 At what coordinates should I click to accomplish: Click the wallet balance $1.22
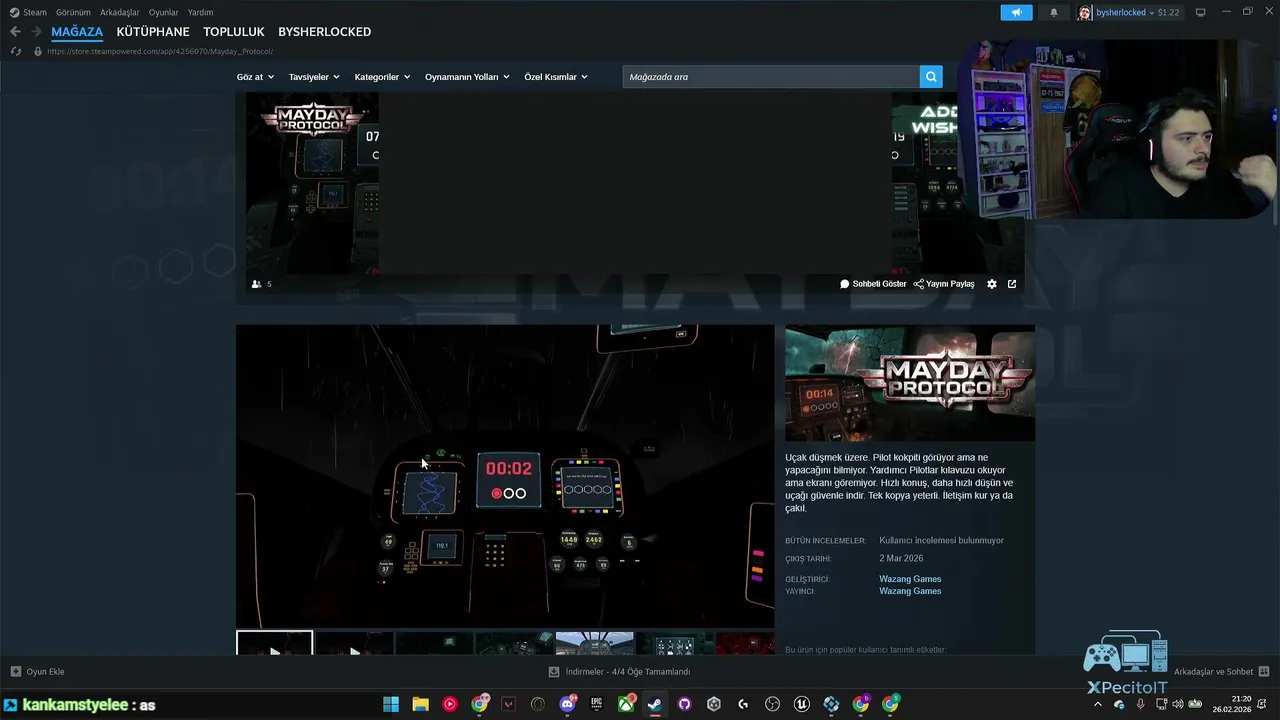coord(1168,12)
